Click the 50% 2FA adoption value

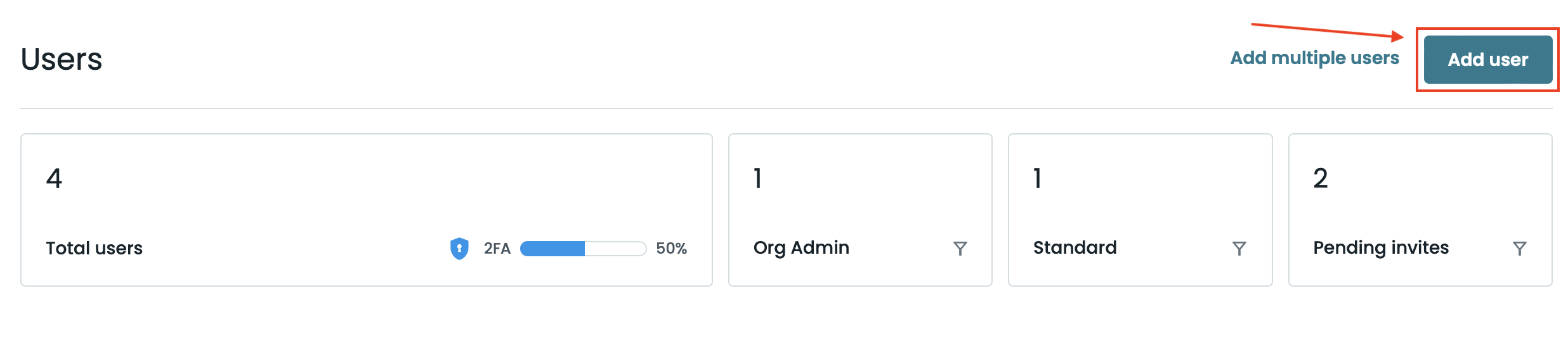(671, 249)
